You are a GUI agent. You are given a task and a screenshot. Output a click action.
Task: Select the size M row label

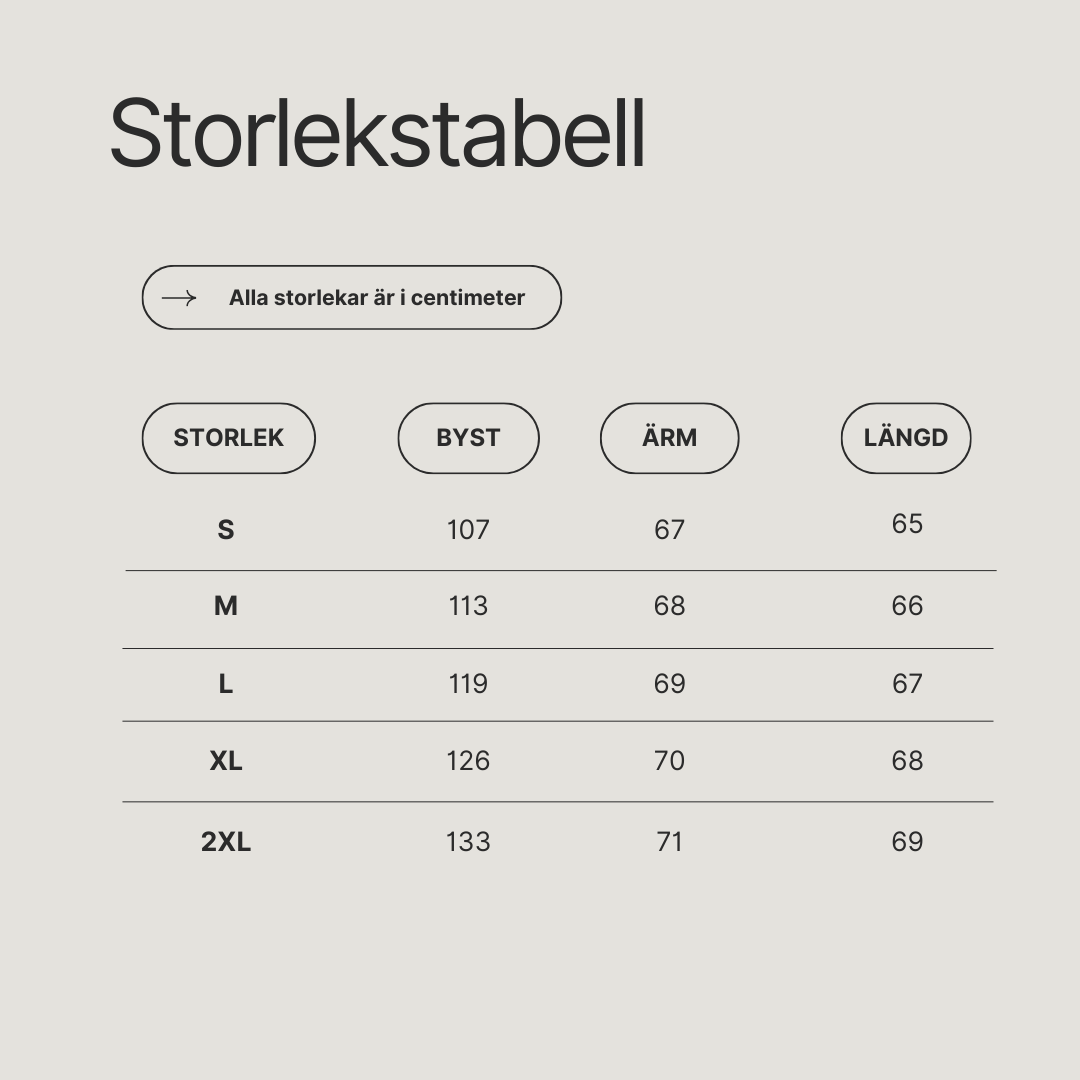point(226,605)
